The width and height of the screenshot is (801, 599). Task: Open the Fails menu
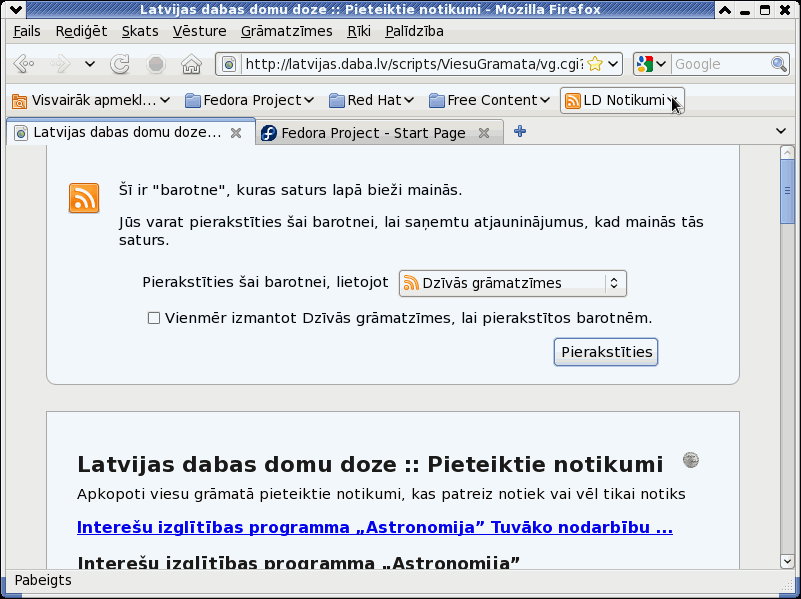point(27,32)
